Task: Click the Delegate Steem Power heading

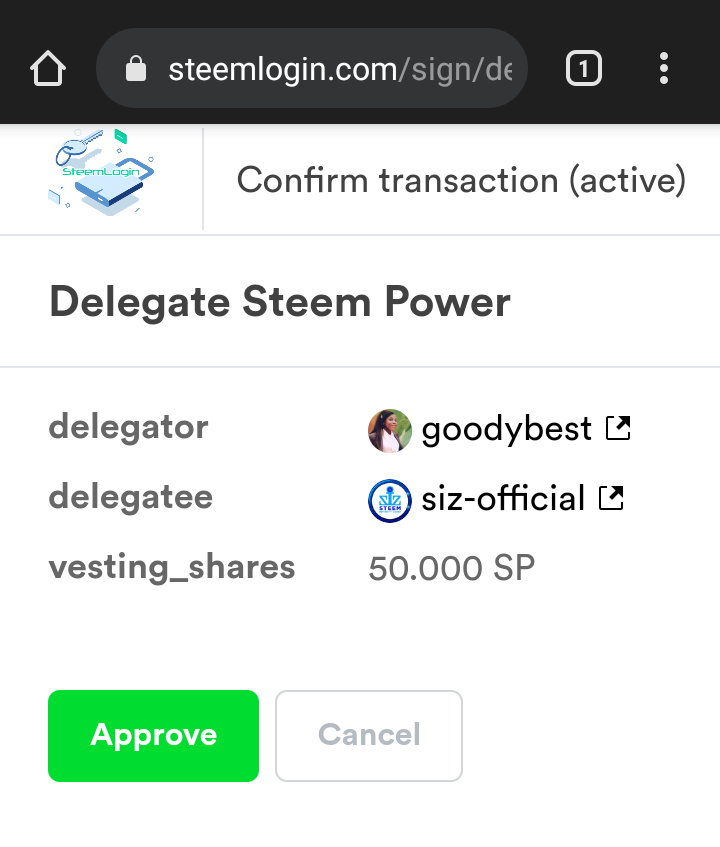Action: tap(279, 301)
